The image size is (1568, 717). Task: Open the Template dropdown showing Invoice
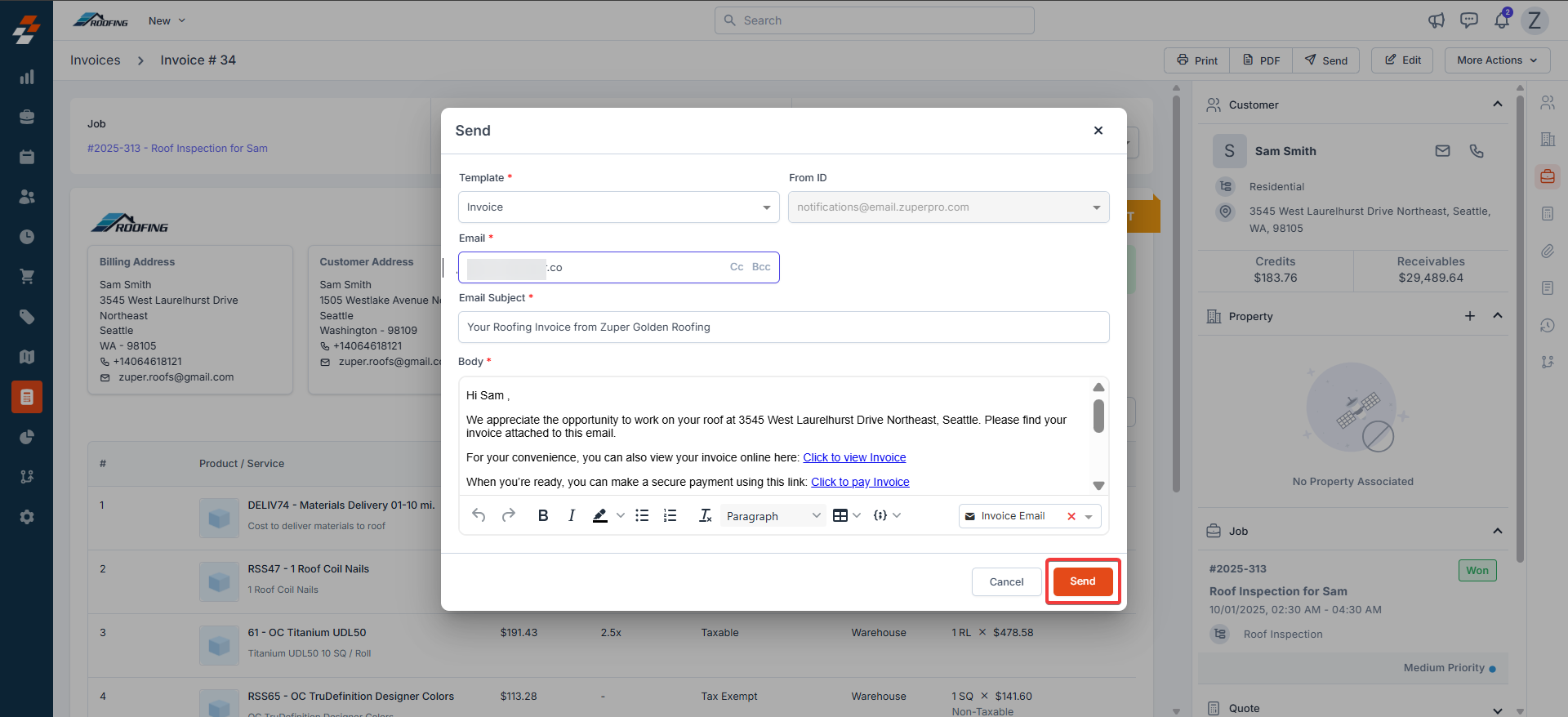point(619,207)
